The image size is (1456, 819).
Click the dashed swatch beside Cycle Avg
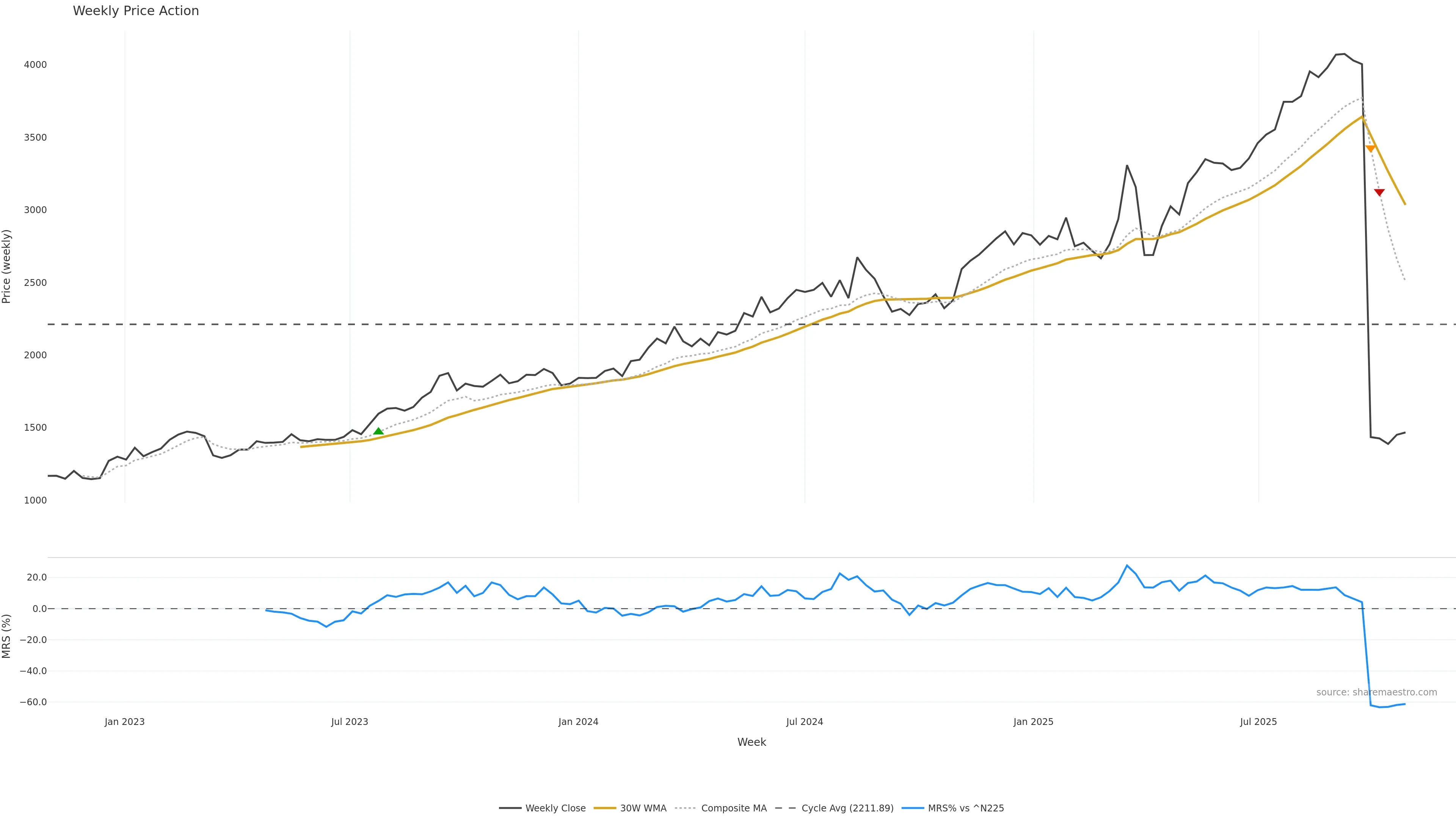[x=785, y=808]
